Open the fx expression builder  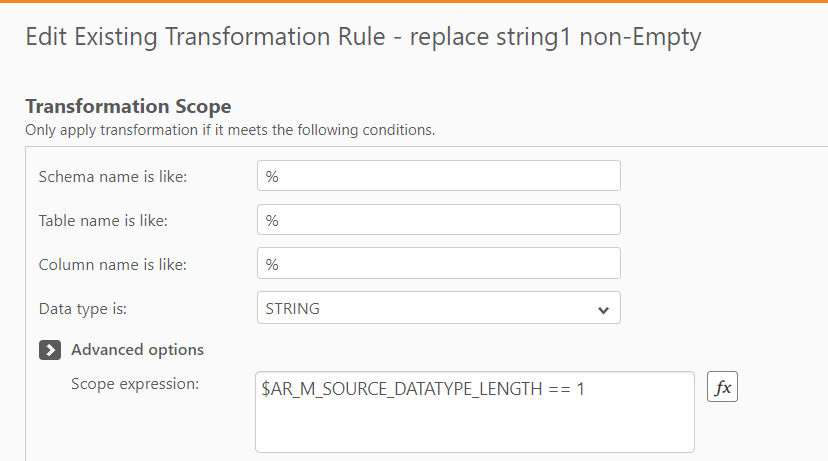[722, 388]
